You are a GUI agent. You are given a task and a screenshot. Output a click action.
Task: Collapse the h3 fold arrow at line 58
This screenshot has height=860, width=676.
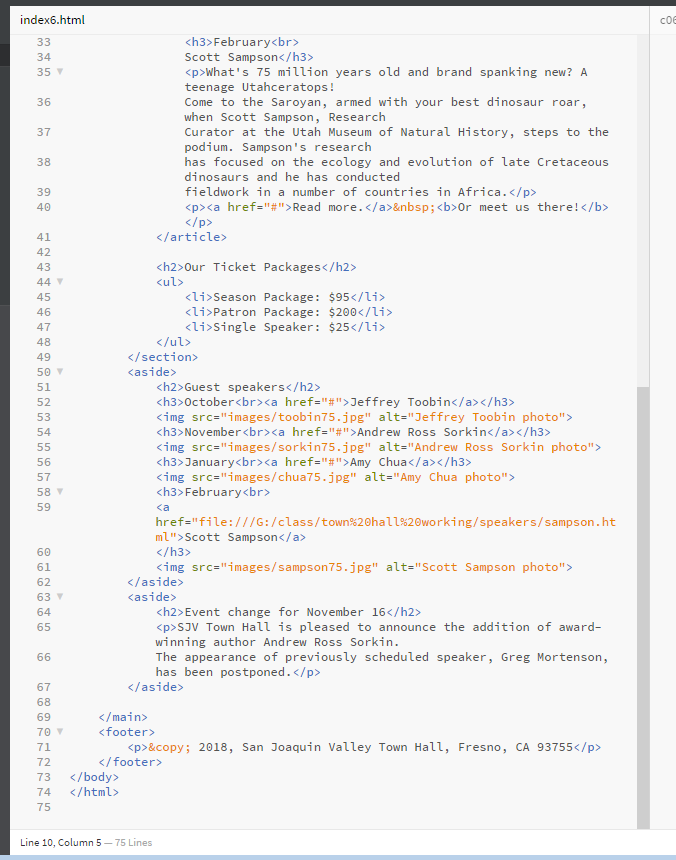pyautogui.click(x=60, y=491)
